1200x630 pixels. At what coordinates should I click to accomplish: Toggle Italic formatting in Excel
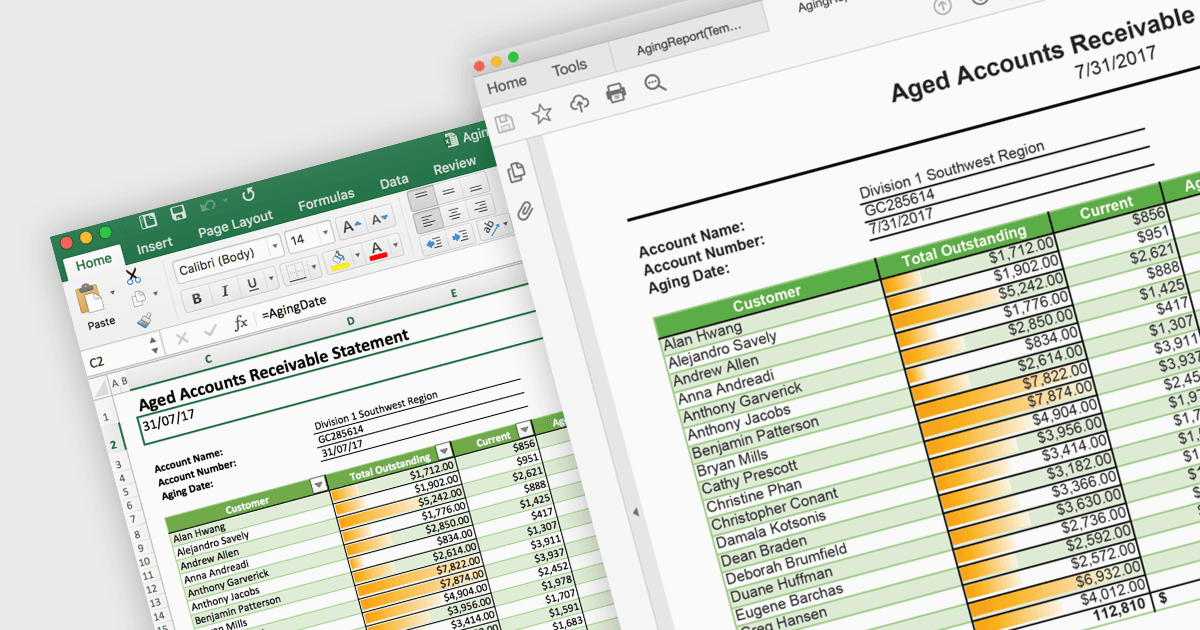pos(224,291)
